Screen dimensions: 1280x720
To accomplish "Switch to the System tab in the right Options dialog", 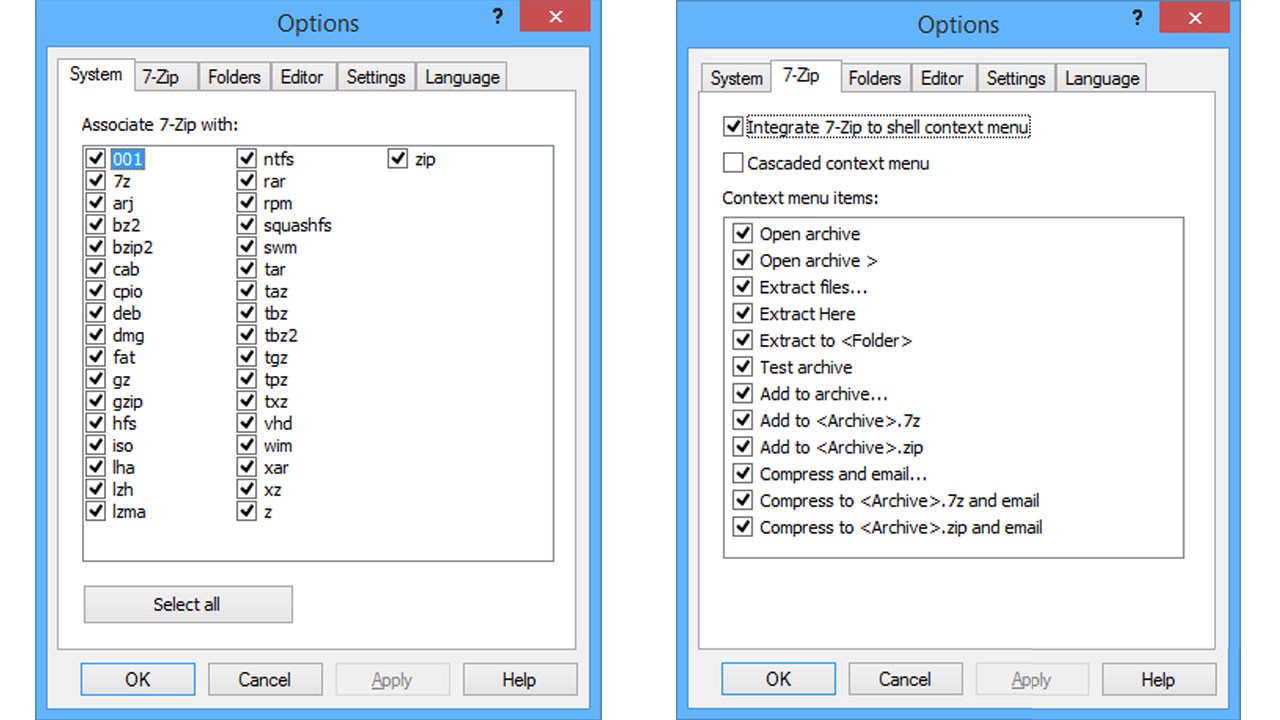I will pos(736,78).
